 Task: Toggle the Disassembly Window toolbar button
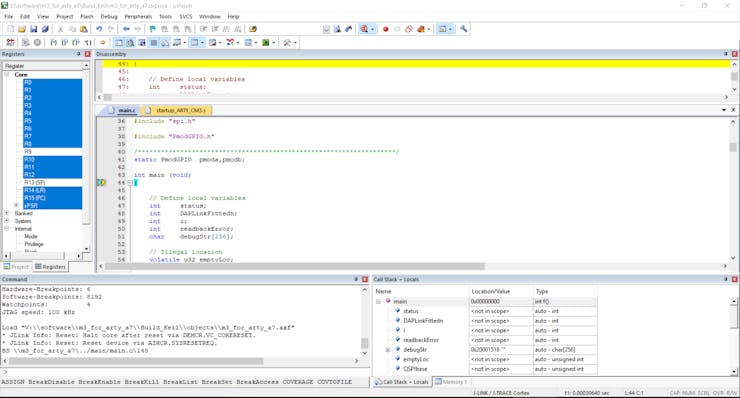coord(130,42)
